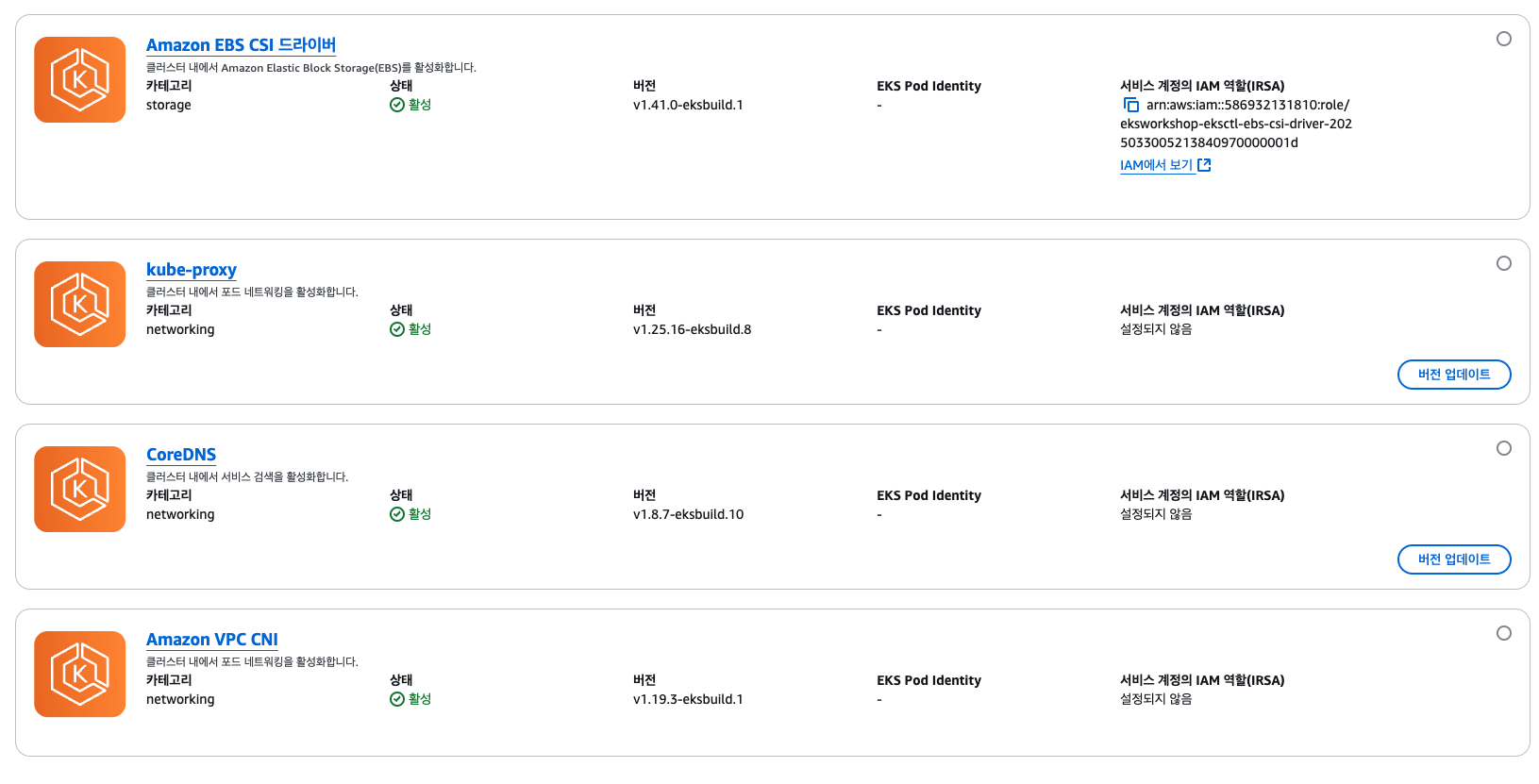Copy the EBS CSI driver IAM role ARN
Viewport: 1539px width, 784px height.
1130,105
